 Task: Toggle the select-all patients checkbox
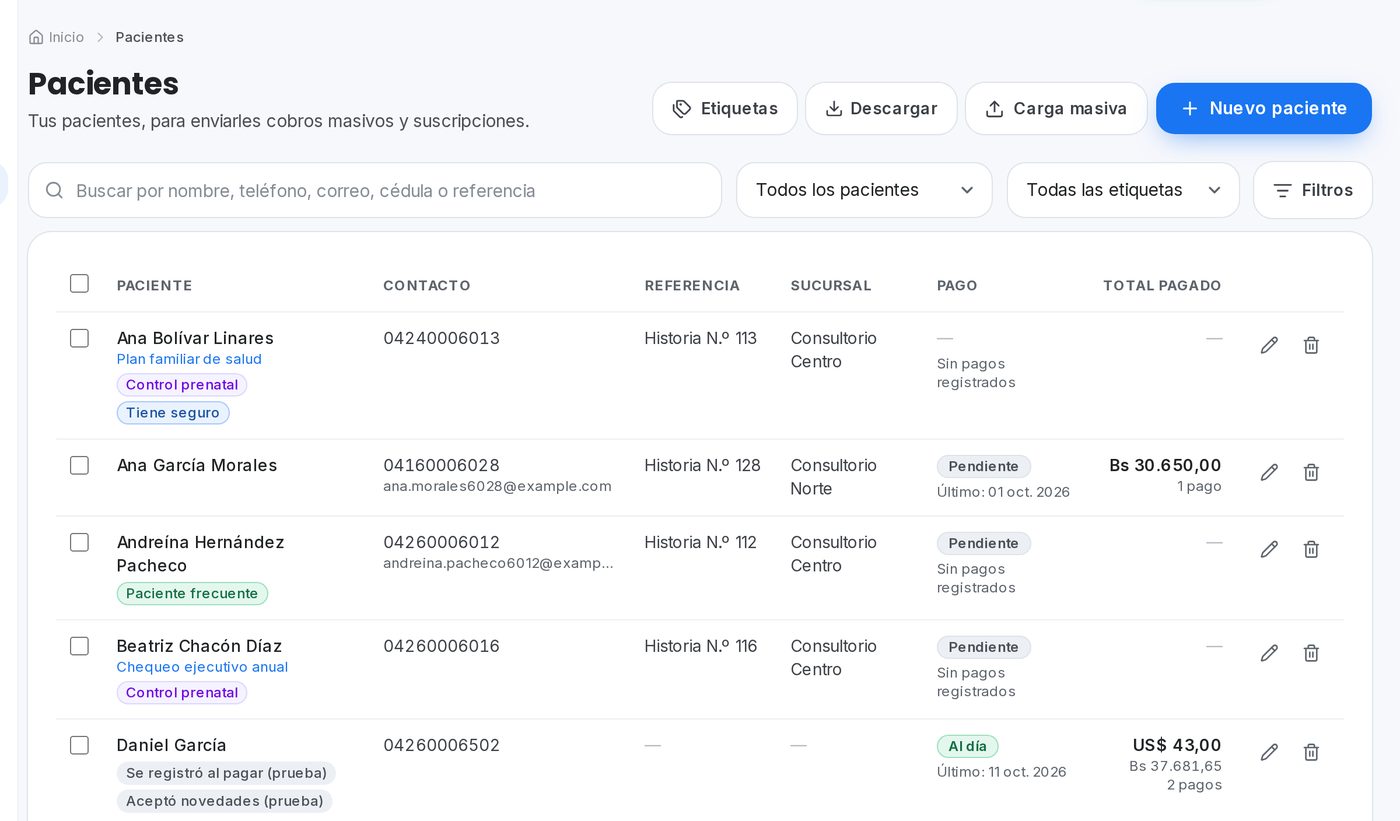point(79,283)
